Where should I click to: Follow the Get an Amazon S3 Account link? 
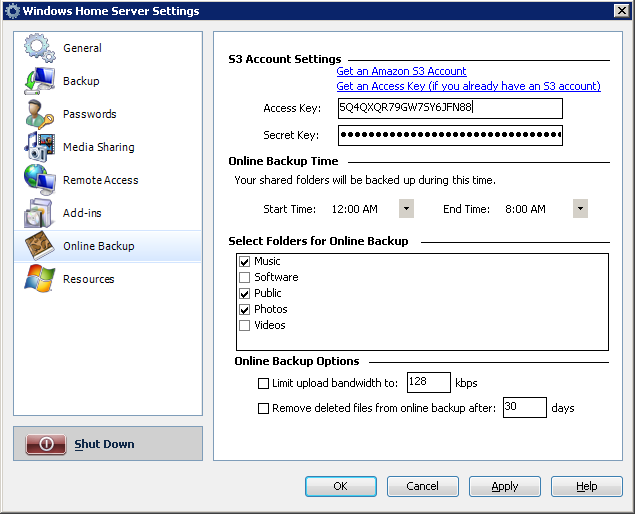(x=401, y=71)
